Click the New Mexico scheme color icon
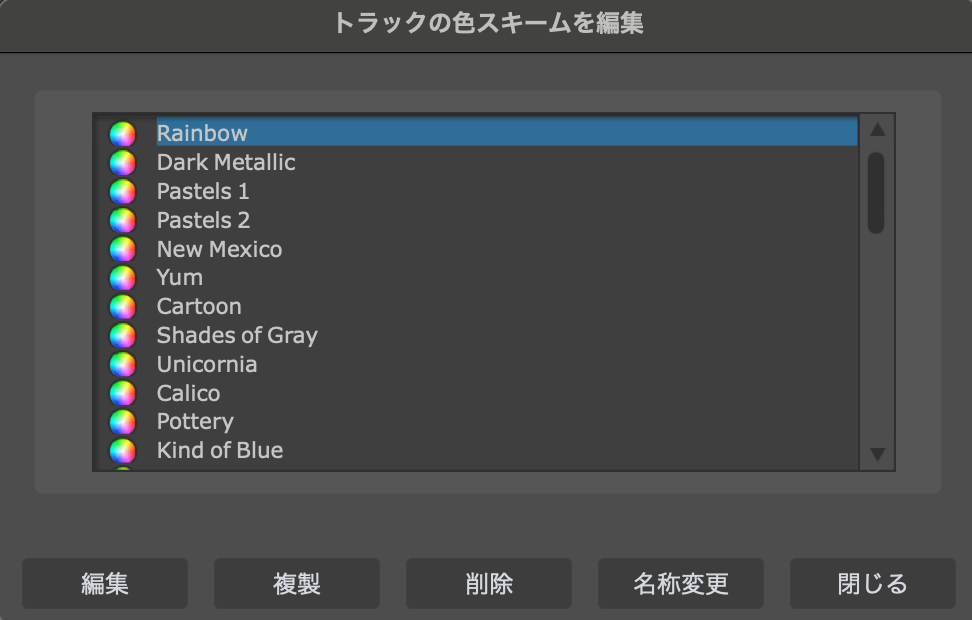This screenshot has height=620, width=972. (122, 249)
